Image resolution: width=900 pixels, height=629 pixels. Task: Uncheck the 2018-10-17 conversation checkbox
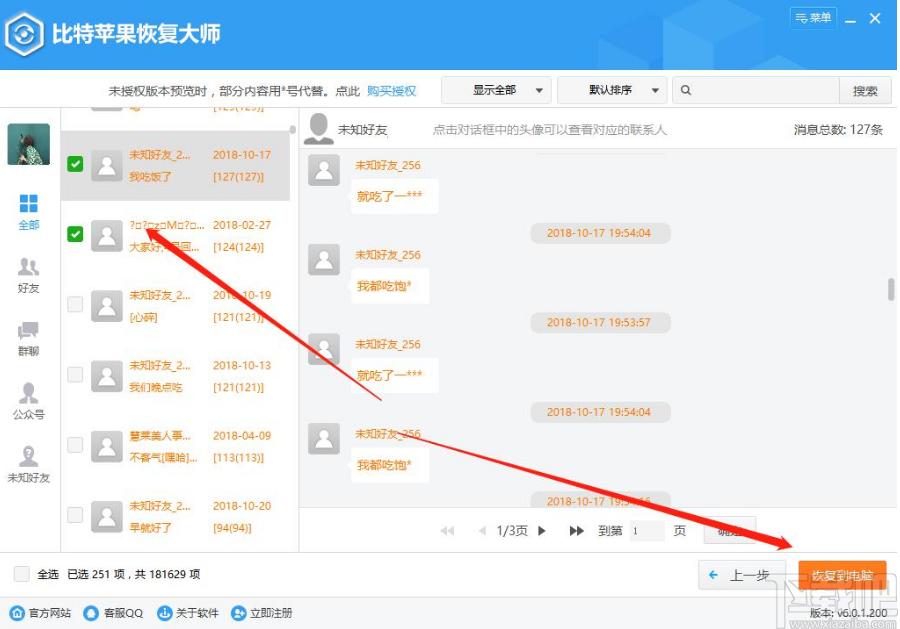75,164
